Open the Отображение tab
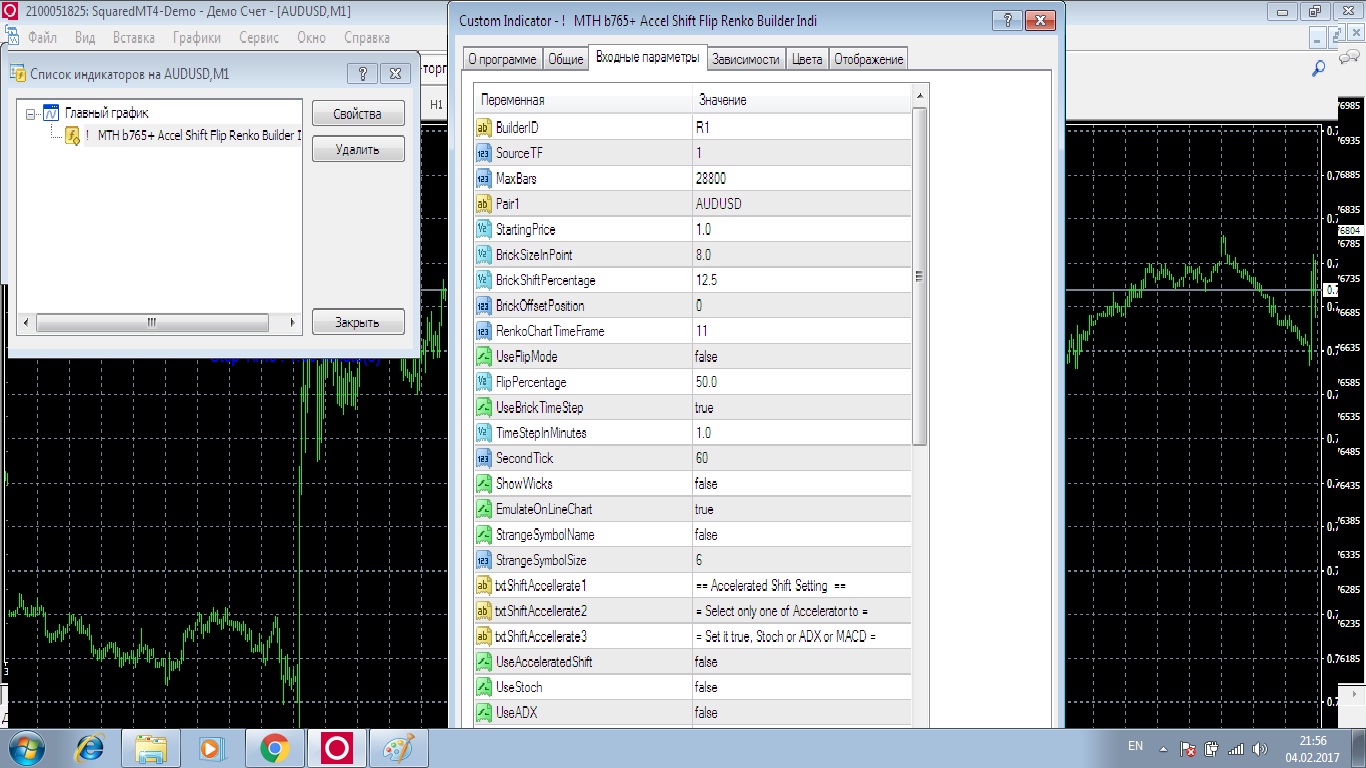Viewport: 1366px width, 768px height. click(868, 59)
